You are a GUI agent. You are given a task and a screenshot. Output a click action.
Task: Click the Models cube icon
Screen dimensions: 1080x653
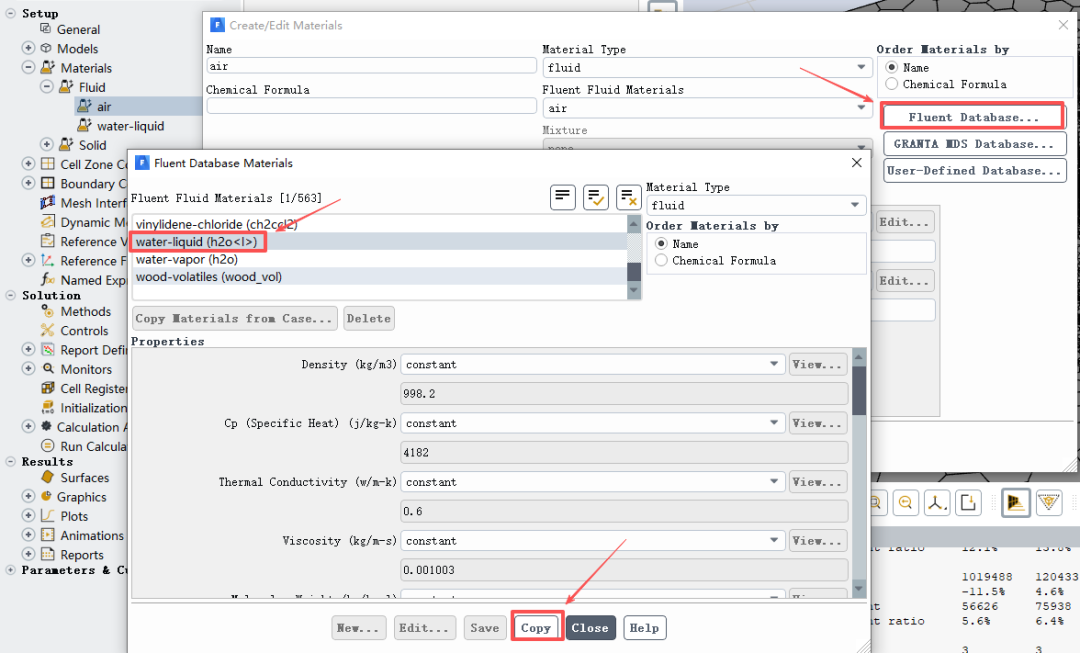pos(46,48)
